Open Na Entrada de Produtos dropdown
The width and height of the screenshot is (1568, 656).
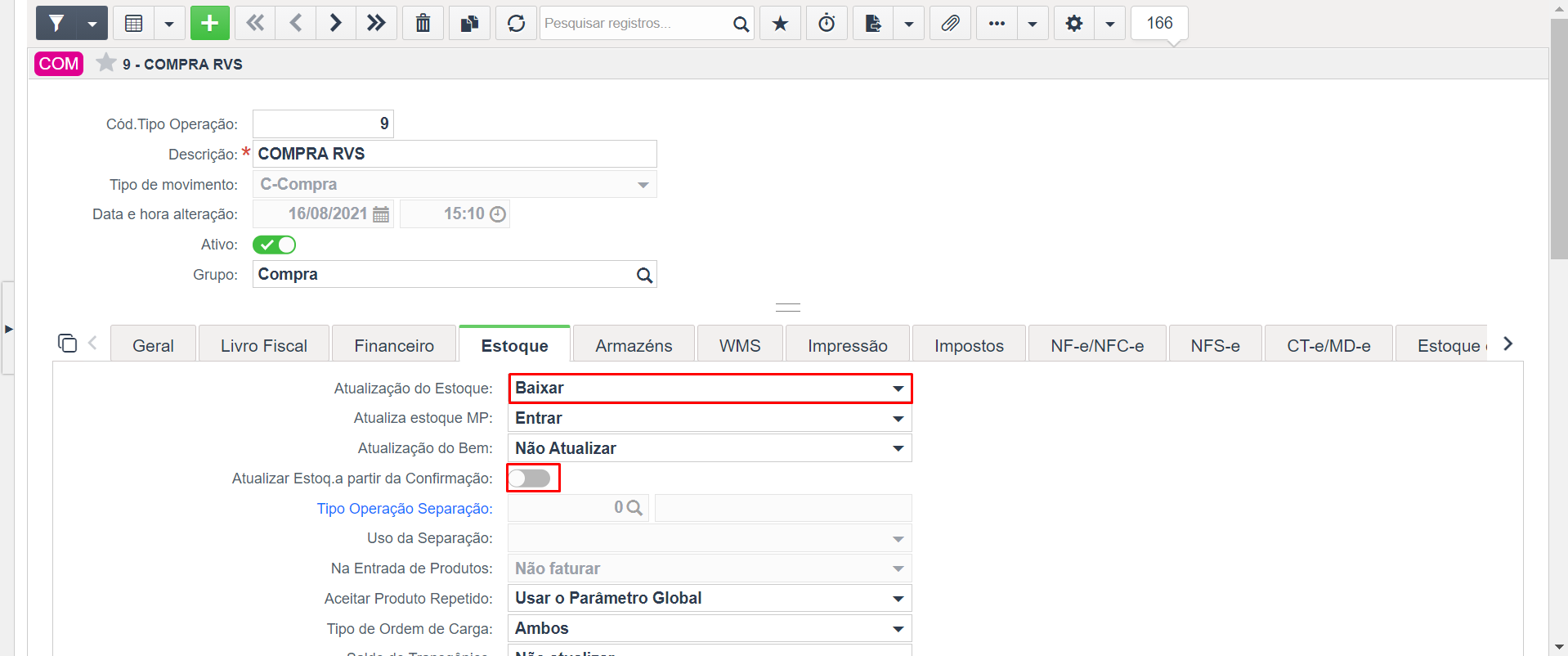(x=710, y=568)
